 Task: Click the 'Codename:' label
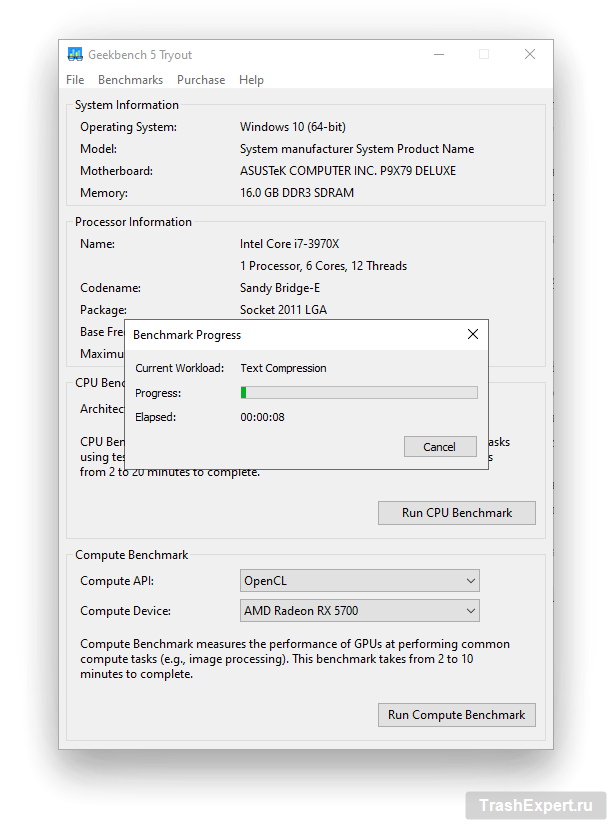(111, 288)
